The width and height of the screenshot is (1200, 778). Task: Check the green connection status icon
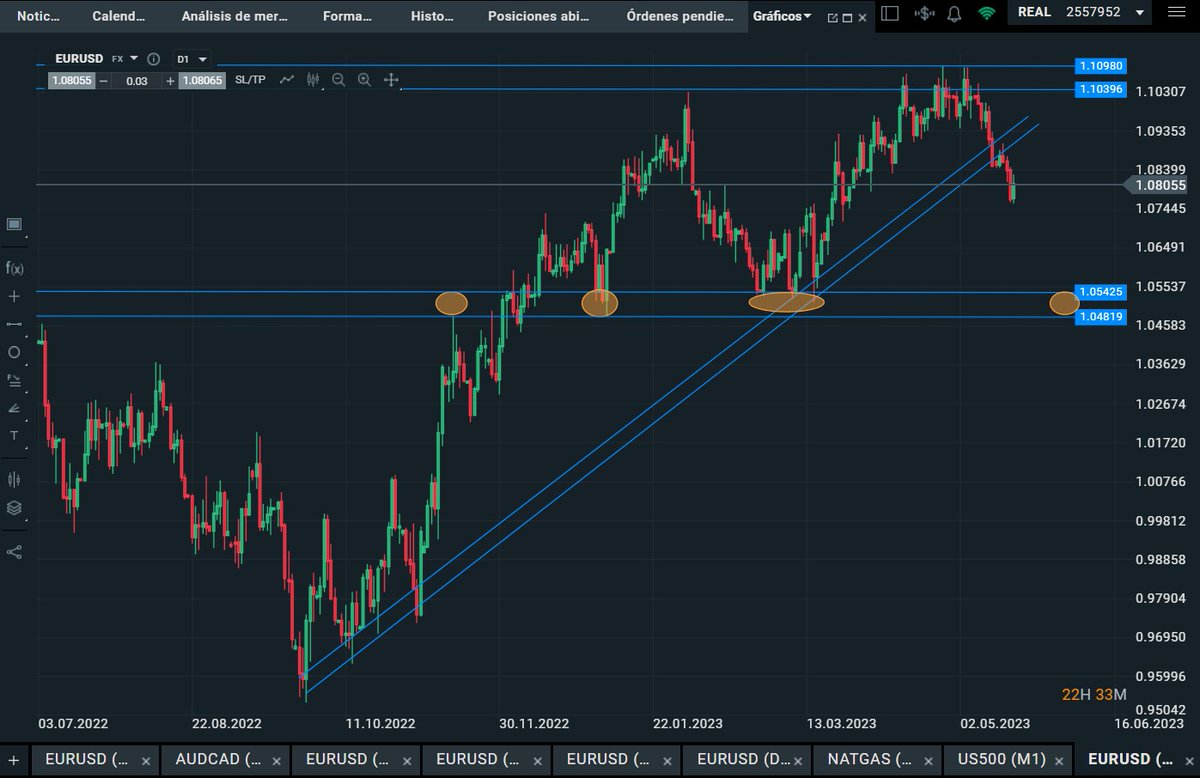(987, 13)
